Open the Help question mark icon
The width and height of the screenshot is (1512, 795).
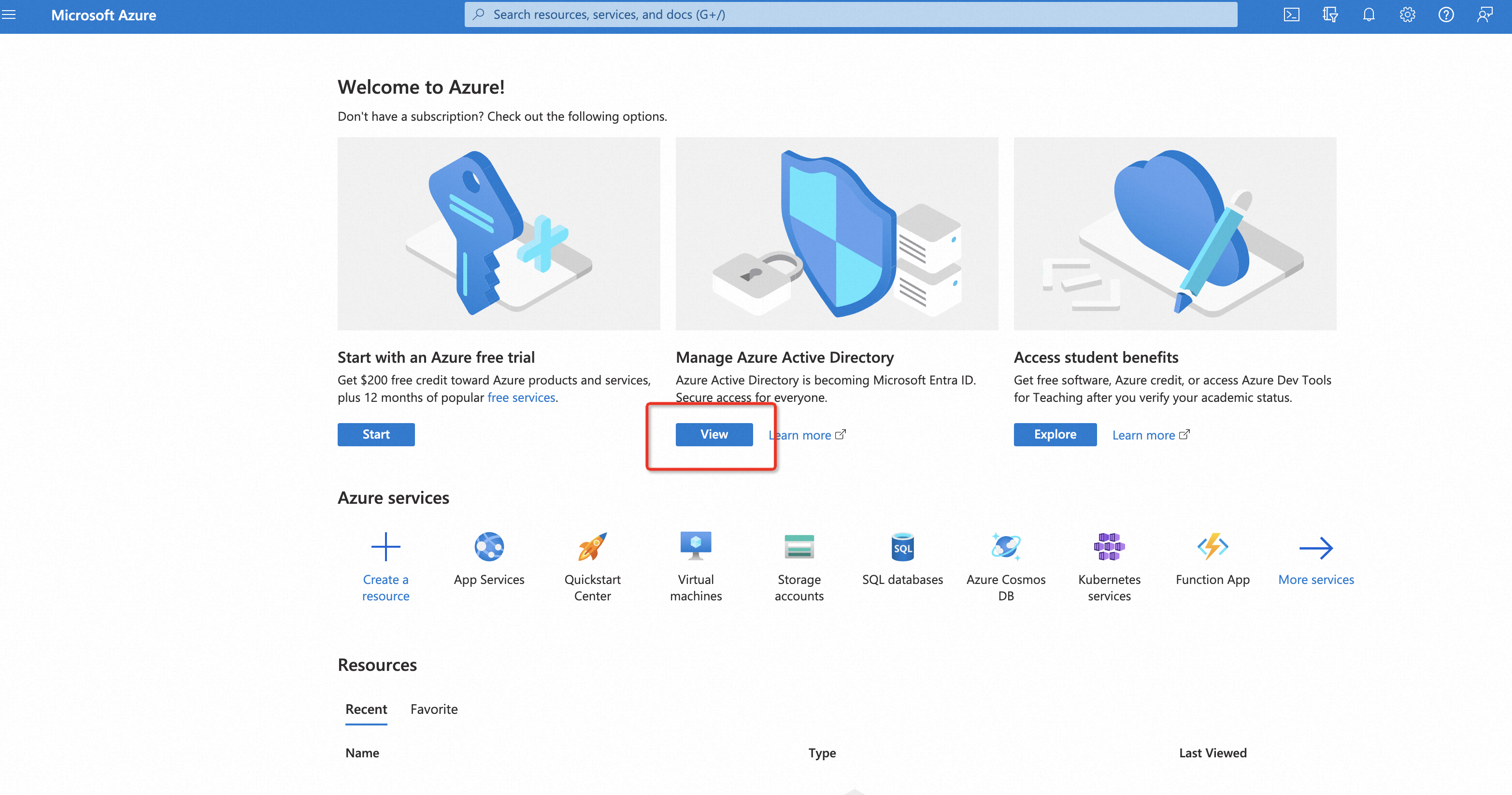[x=1446, y=14]
